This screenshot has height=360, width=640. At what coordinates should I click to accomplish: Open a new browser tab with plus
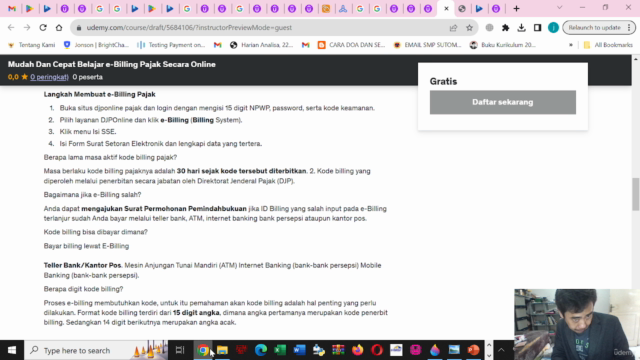(516, 9)
